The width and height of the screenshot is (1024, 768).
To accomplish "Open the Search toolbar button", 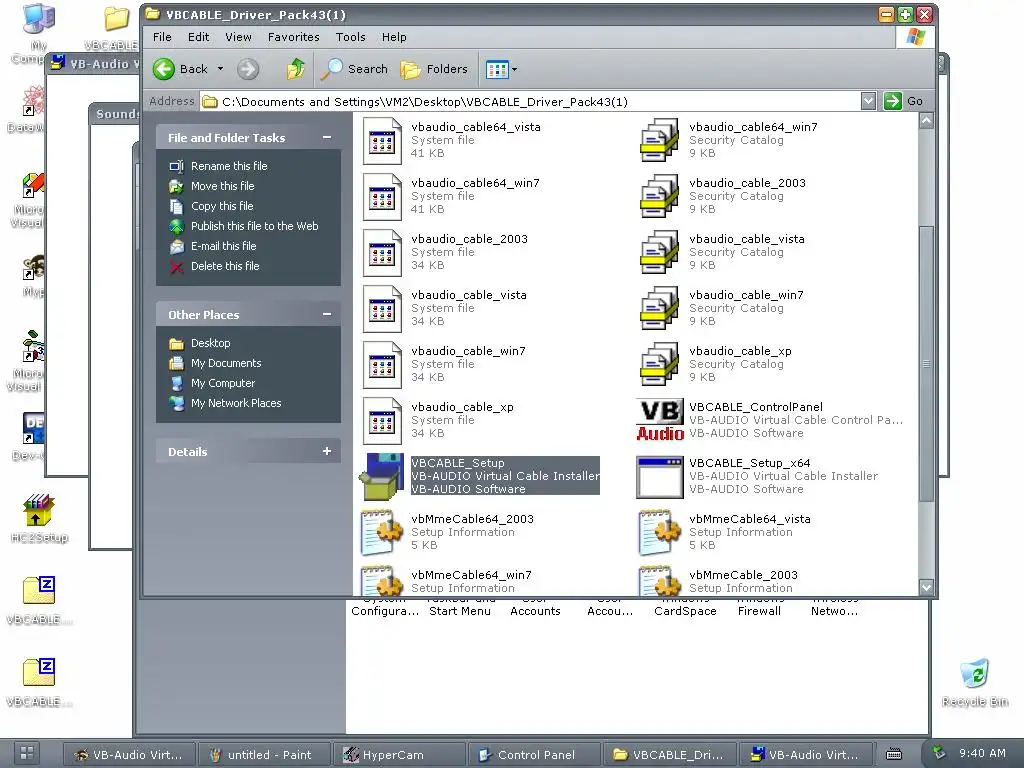I will point(355,69).
